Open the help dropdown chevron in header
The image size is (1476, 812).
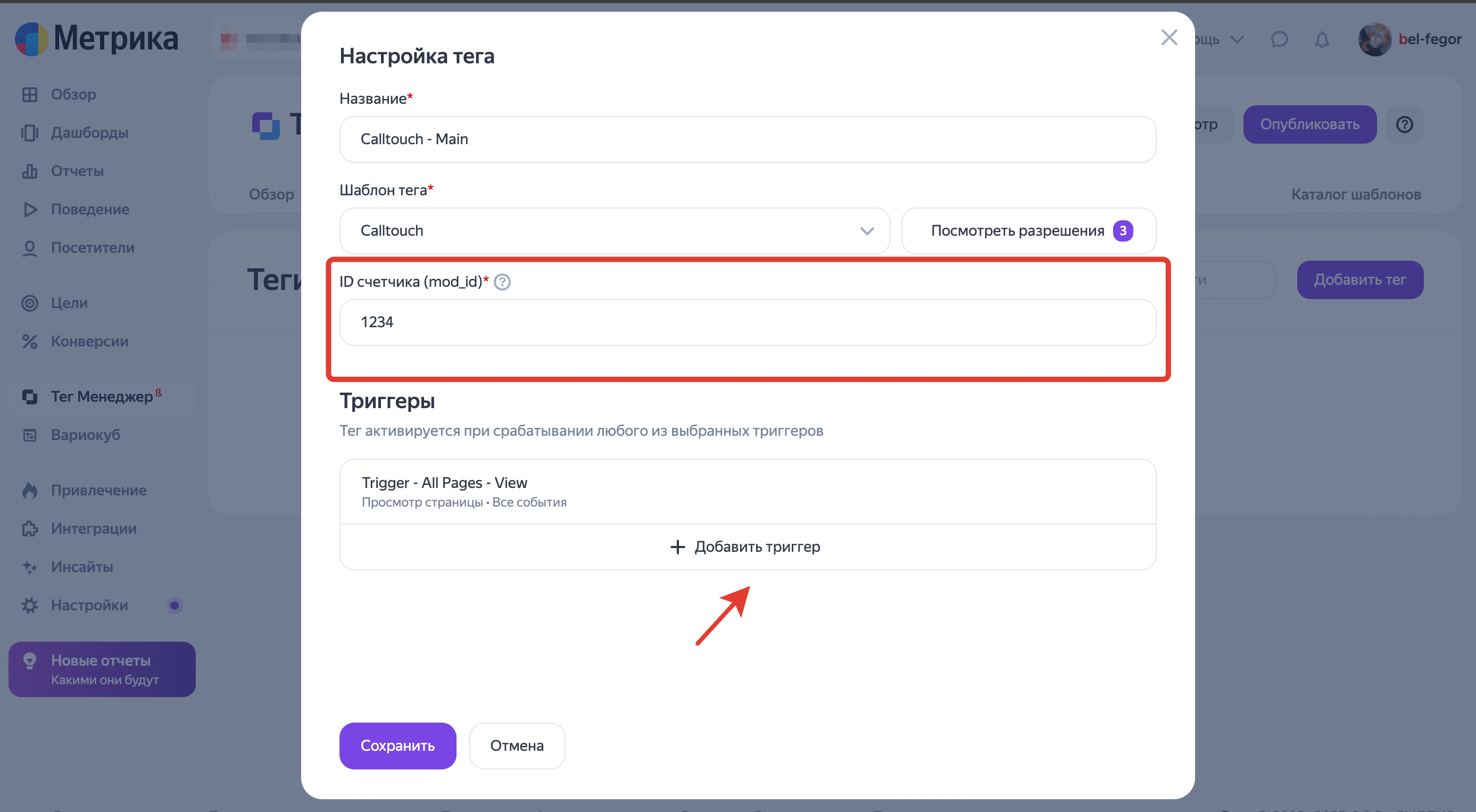coord(1237,39)
